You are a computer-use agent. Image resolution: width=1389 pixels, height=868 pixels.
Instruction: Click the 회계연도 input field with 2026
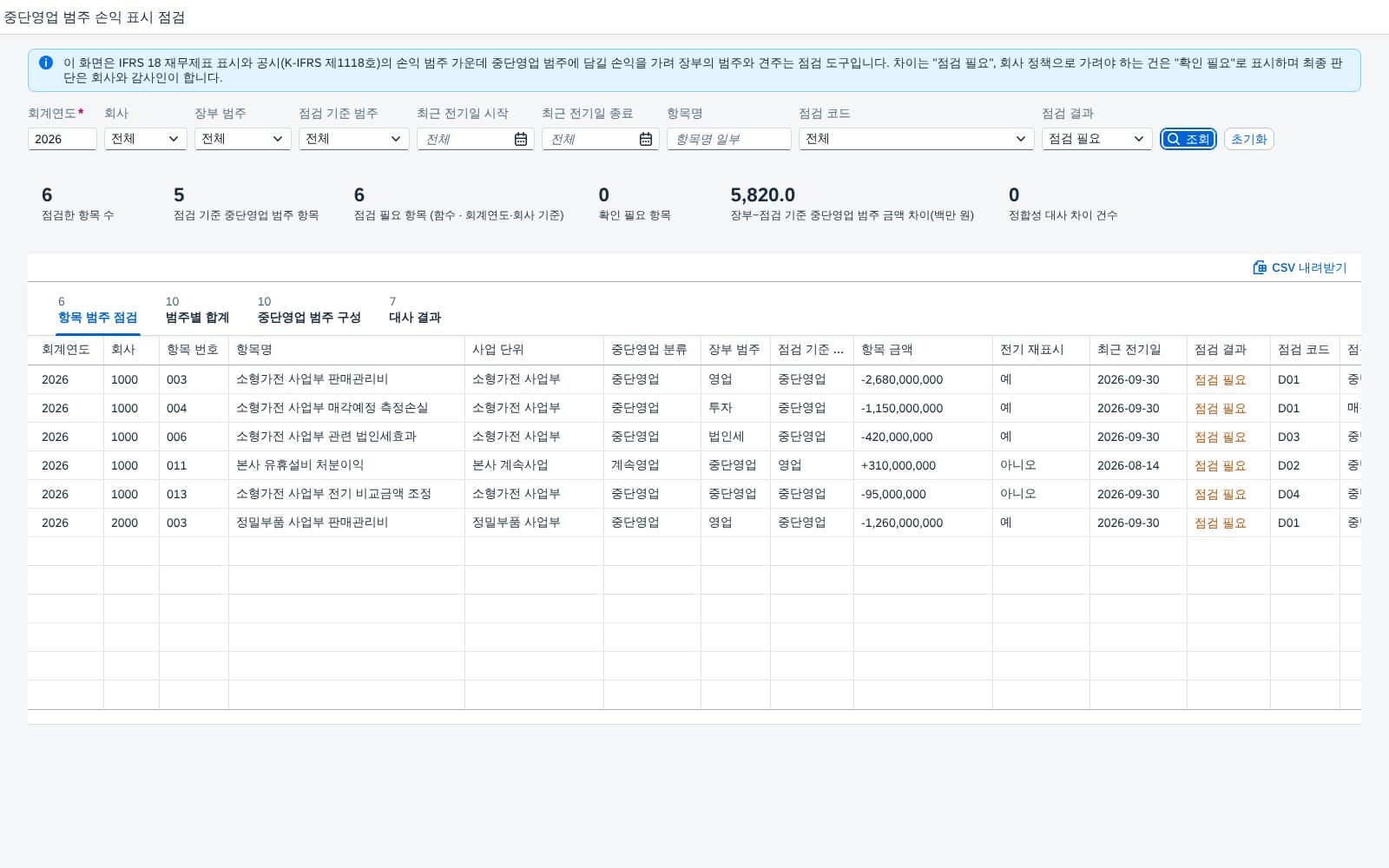(63, 139)
